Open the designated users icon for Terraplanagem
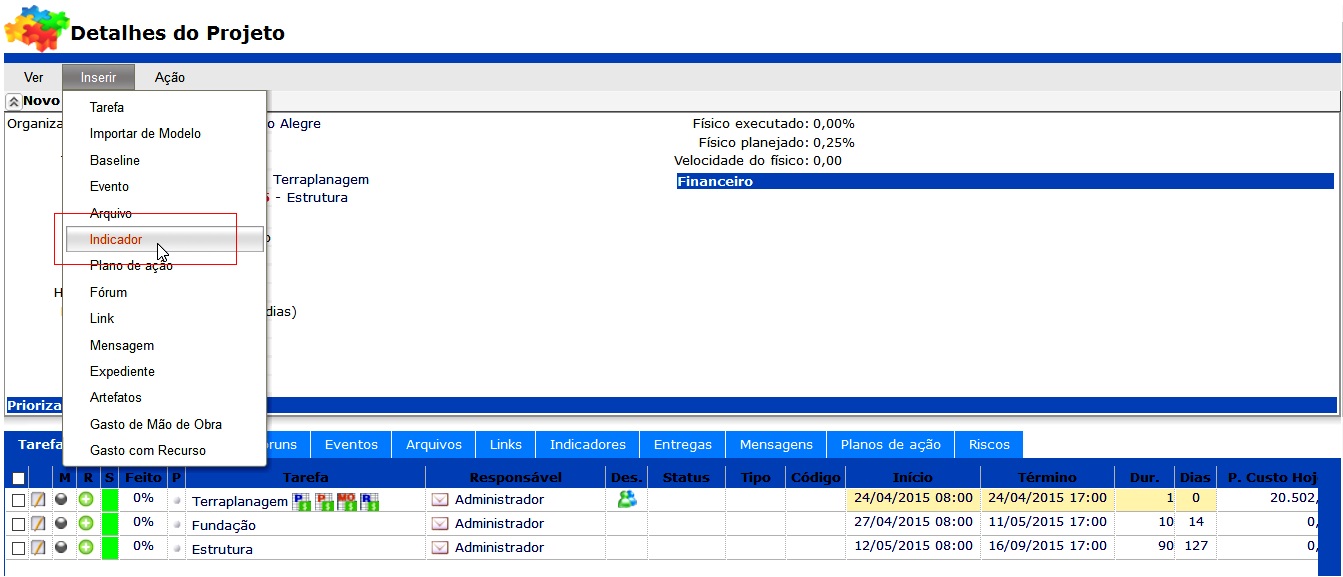 [626, 499]
